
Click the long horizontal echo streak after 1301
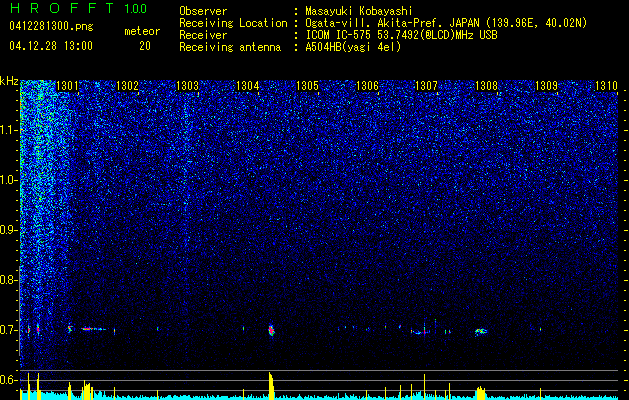click(x=93, y=329)
